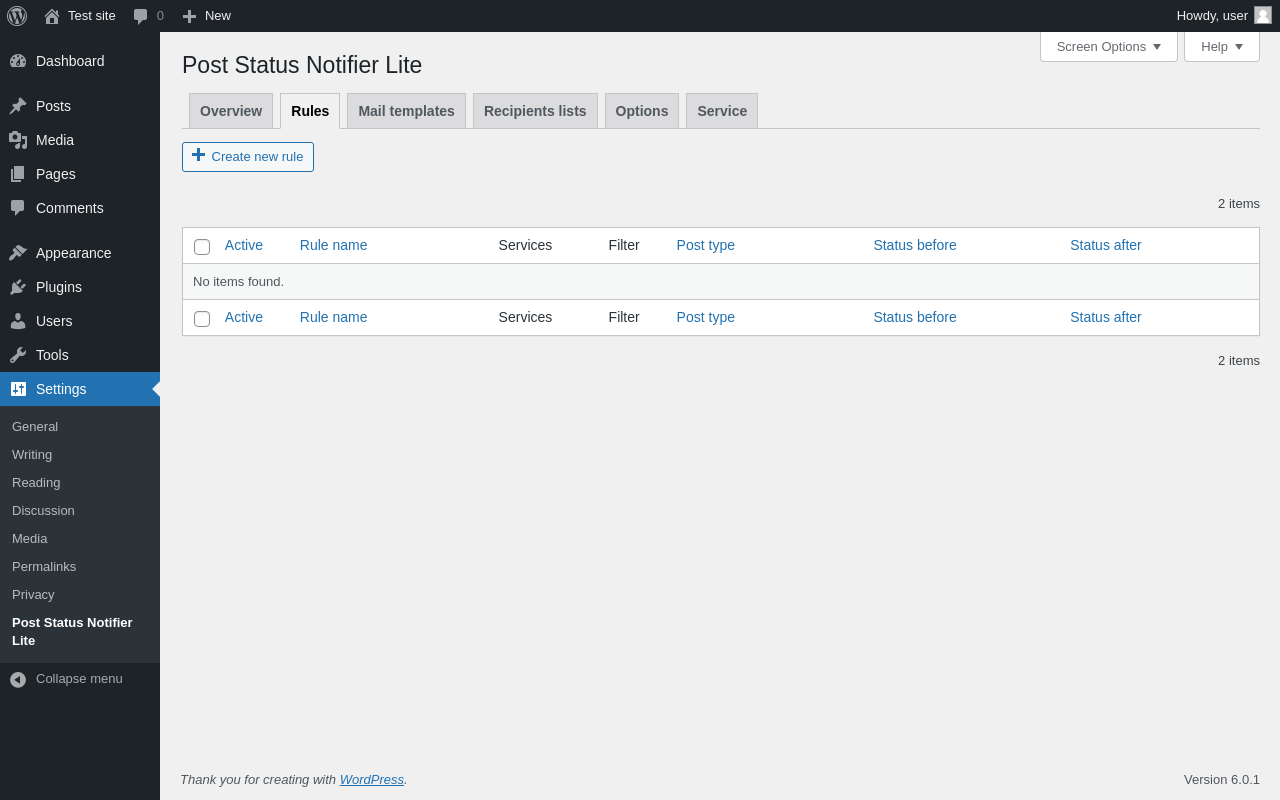Sort by Active in footer row
1280x800 pixels.
(x=244, y=317)
